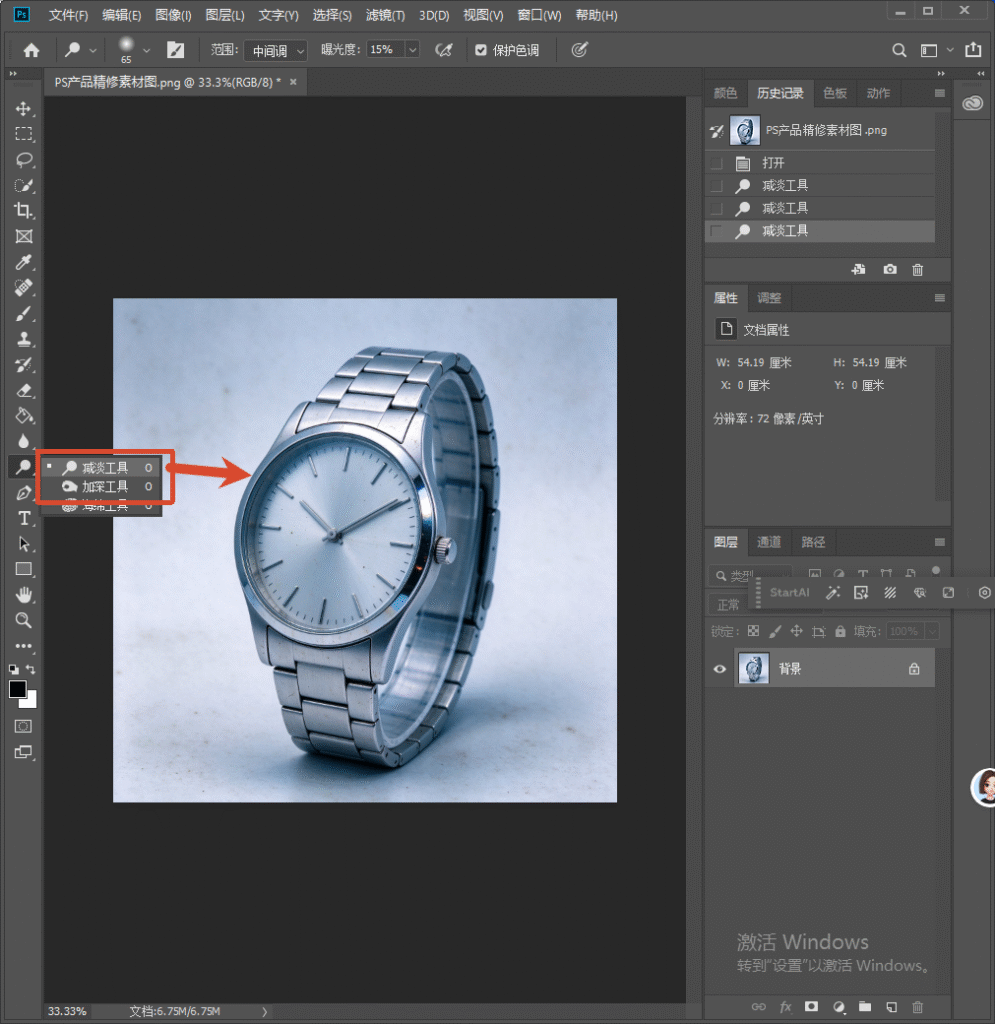The image size is (995, 1024).
Task: Expand the 曝光度 15% slider dropdown
Action: [x=413, y=50]
